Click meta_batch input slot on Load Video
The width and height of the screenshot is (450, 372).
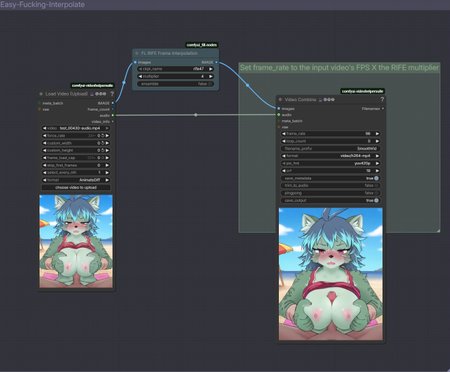click(x=40, y=103)
